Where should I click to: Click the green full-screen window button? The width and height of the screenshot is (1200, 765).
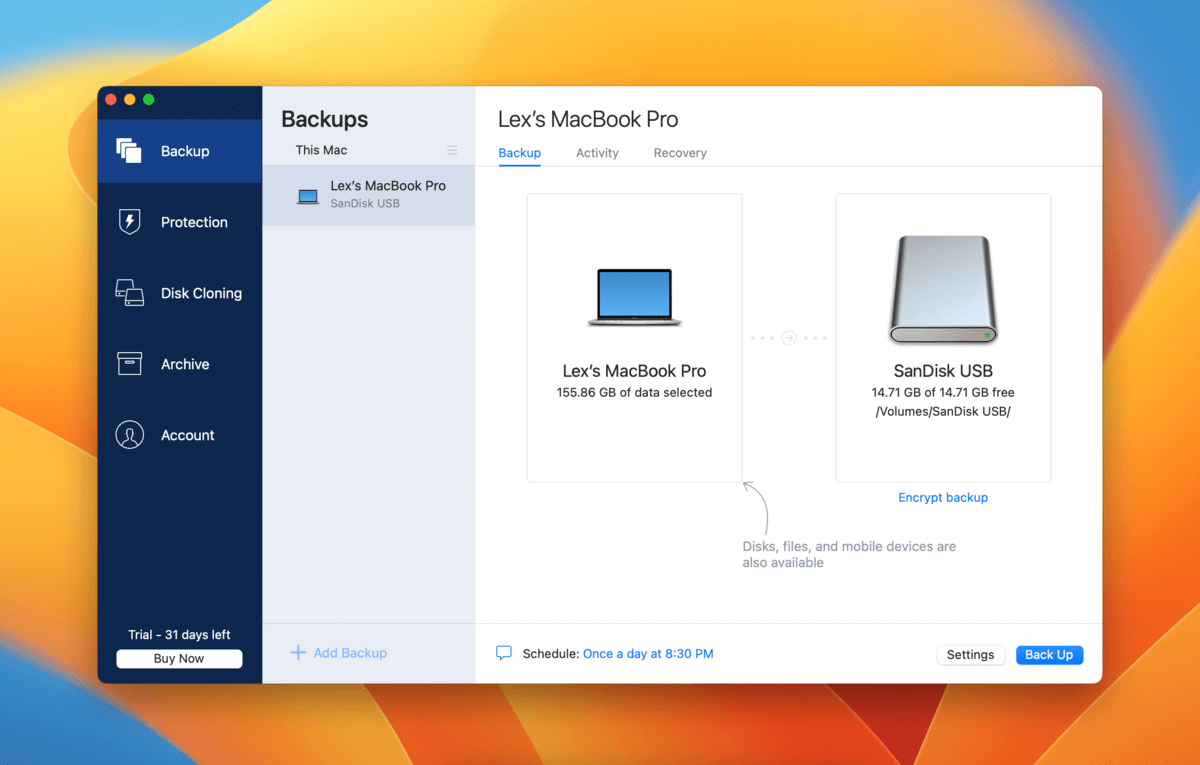148,99
